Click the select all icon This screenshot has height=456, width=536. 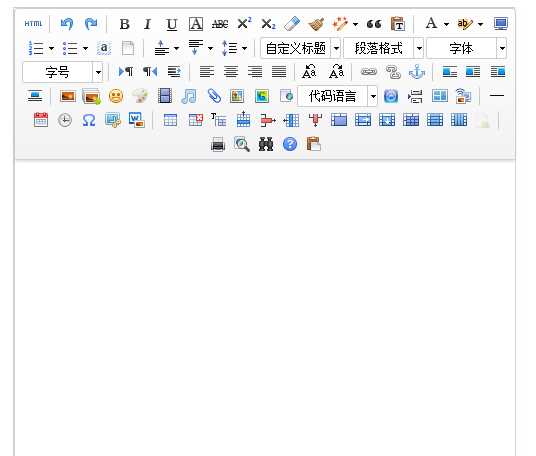click(x=104, y=48)
